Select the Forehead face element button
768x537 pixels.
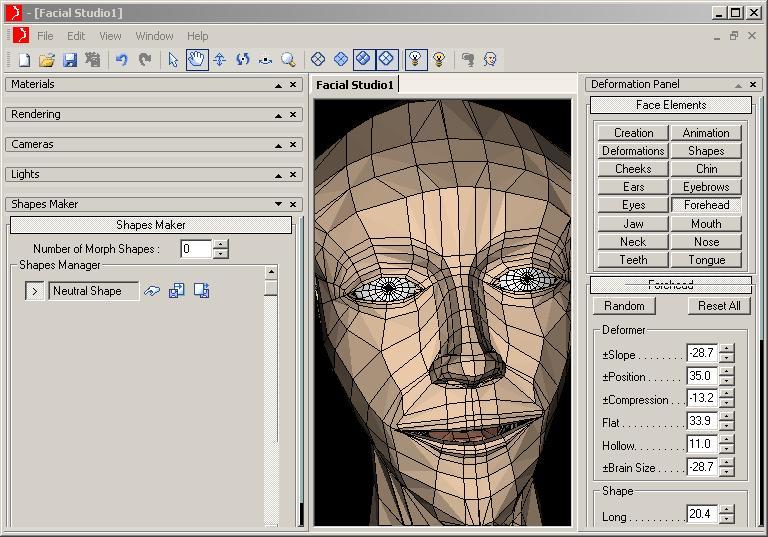point(706,205)
